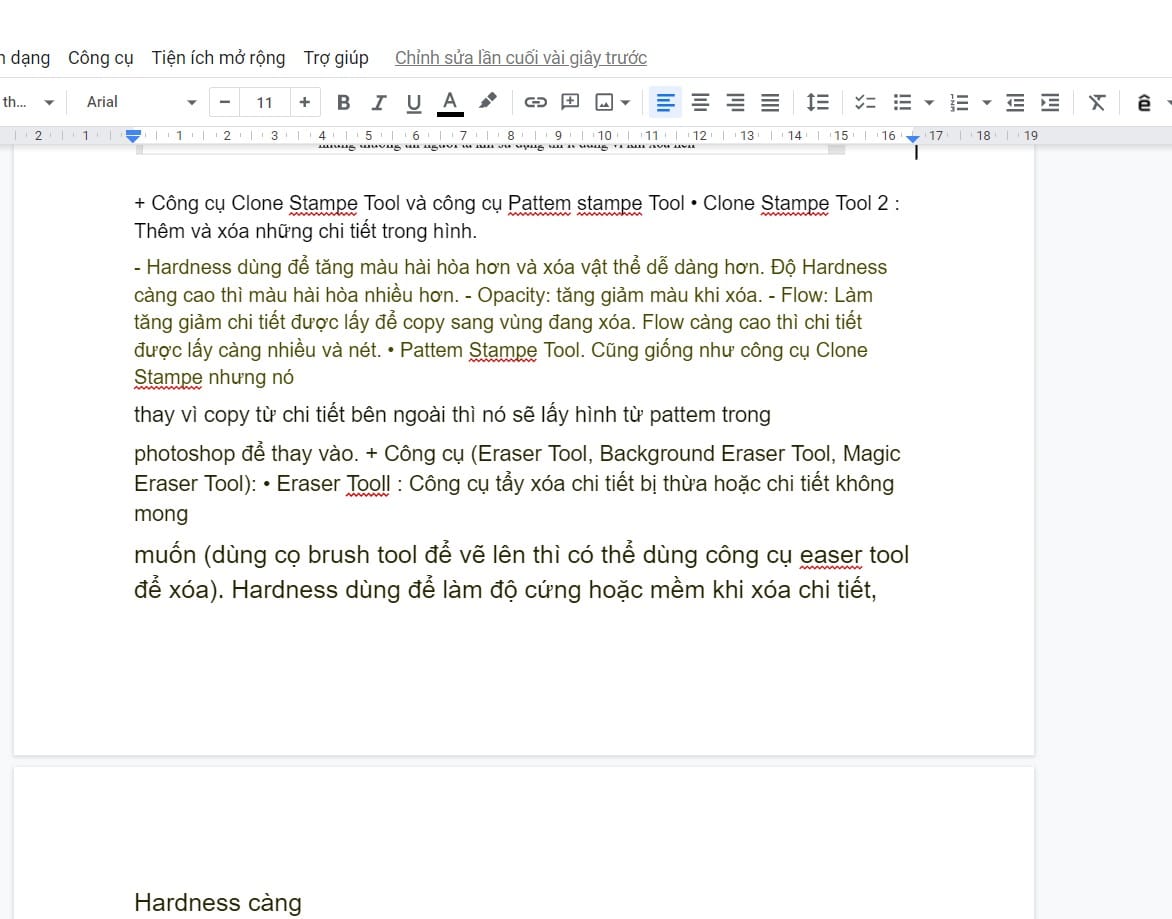Image resolution: width=1172 pixels, height=919 pixels.
Task: Insert a link with the chain icon
Action: point(535,102)
